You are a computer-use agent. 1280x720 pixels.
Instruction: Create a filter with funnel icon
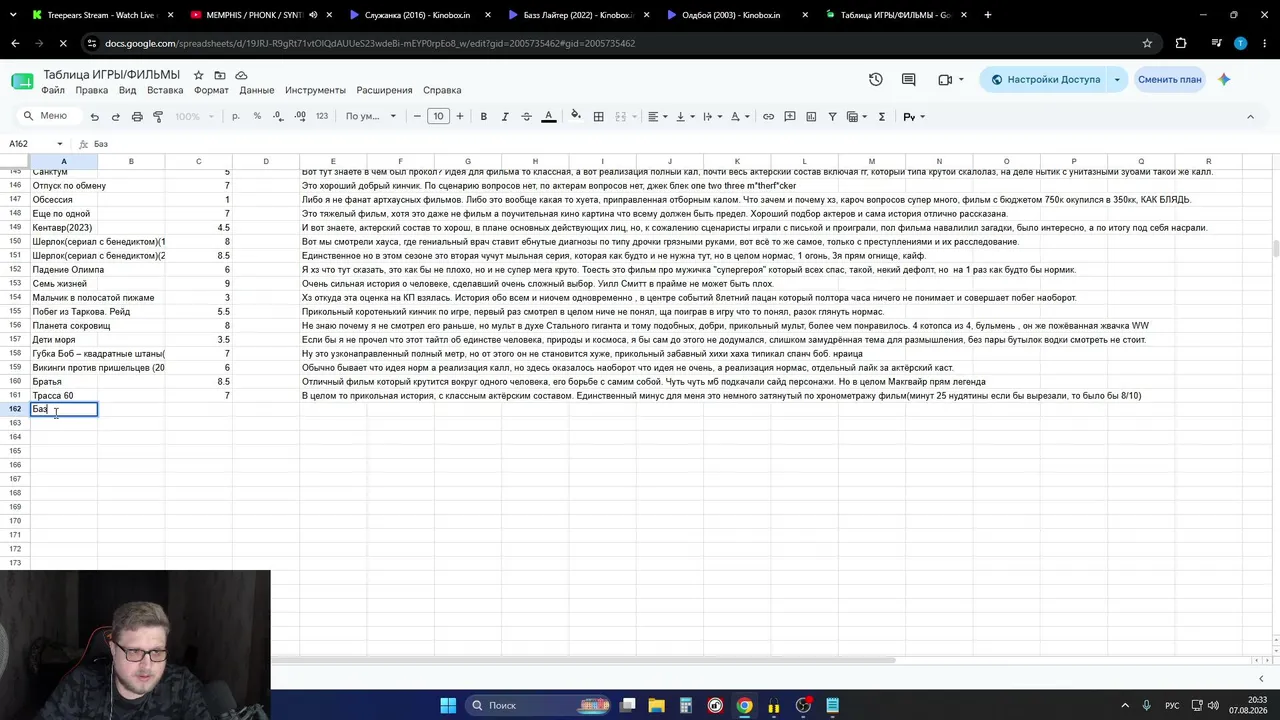(x=832, y=117)
